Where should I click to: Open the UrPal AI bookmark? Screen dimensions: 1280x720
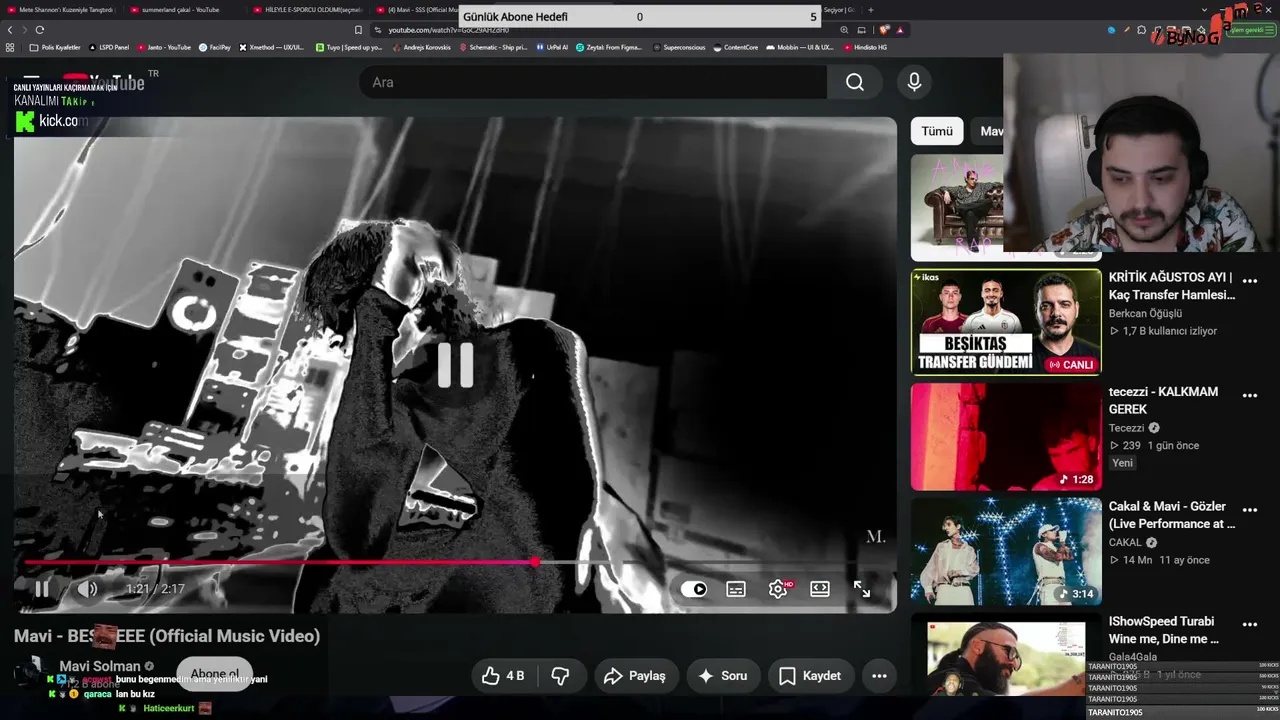[552, 47]
